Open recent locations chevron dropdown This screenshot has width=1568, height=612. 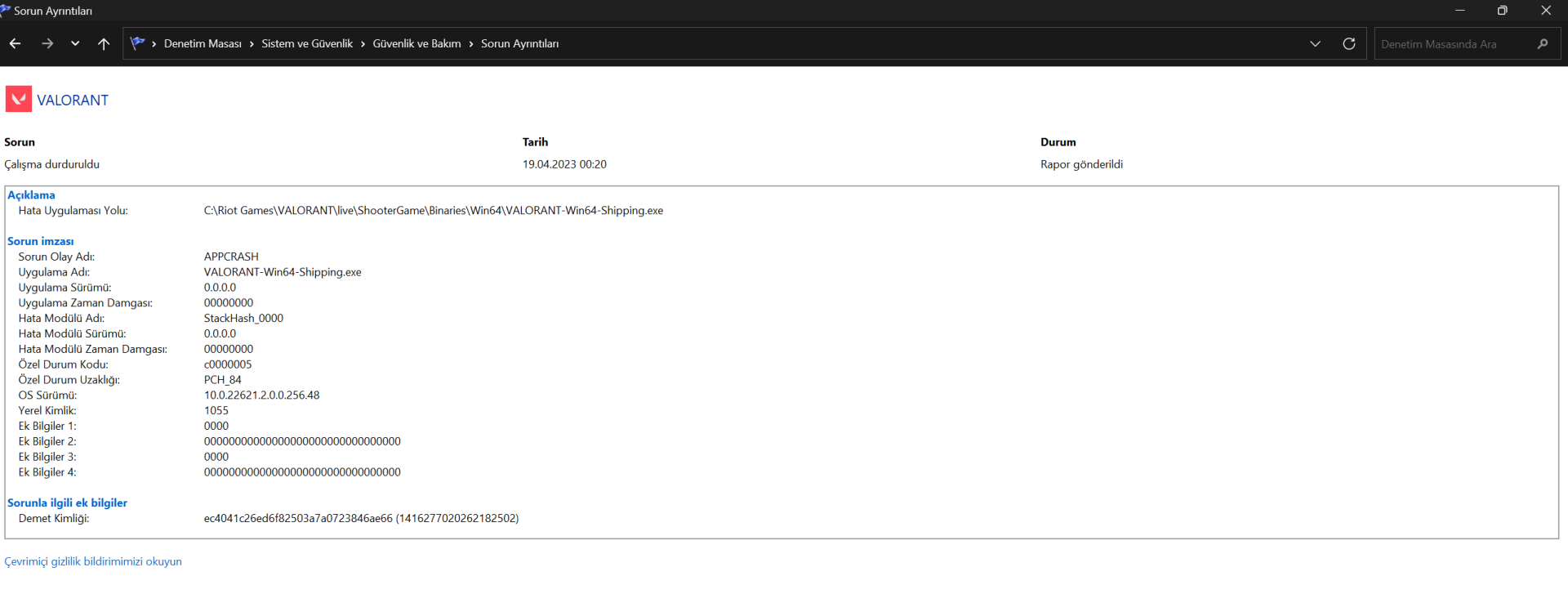pos(75,43)
